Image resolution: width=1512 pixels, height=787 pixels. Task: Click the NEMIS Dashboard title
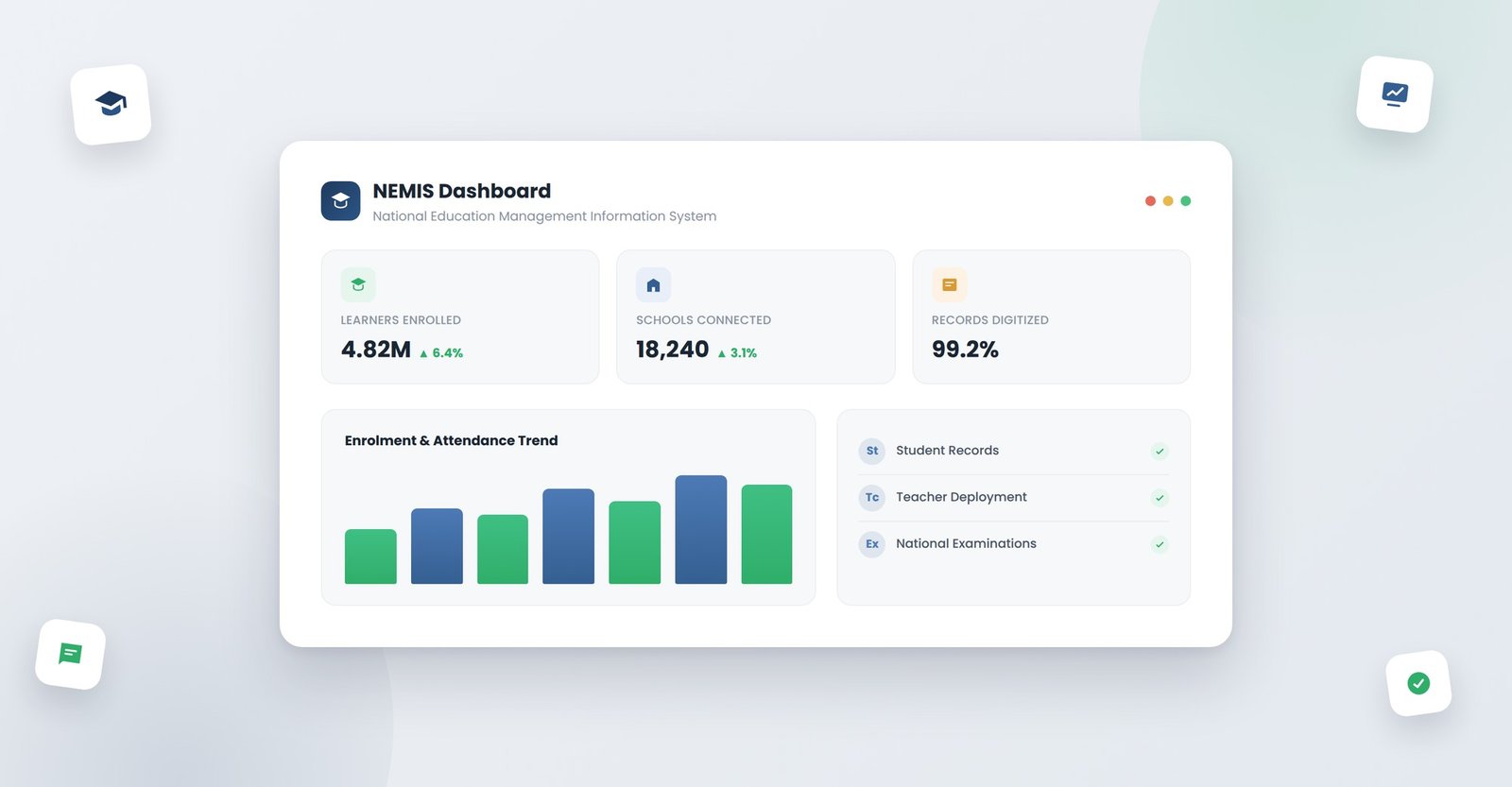pos(462,191)
